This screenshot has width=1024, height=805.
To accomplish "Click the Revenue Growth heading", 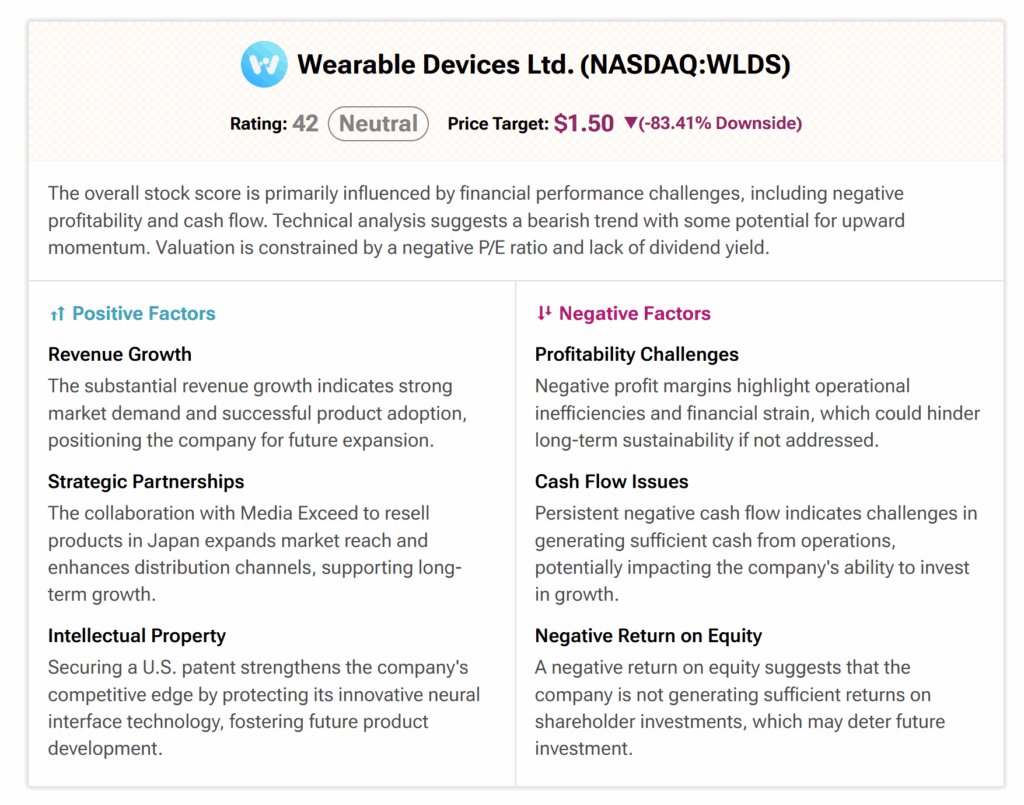I will point(120,354).
